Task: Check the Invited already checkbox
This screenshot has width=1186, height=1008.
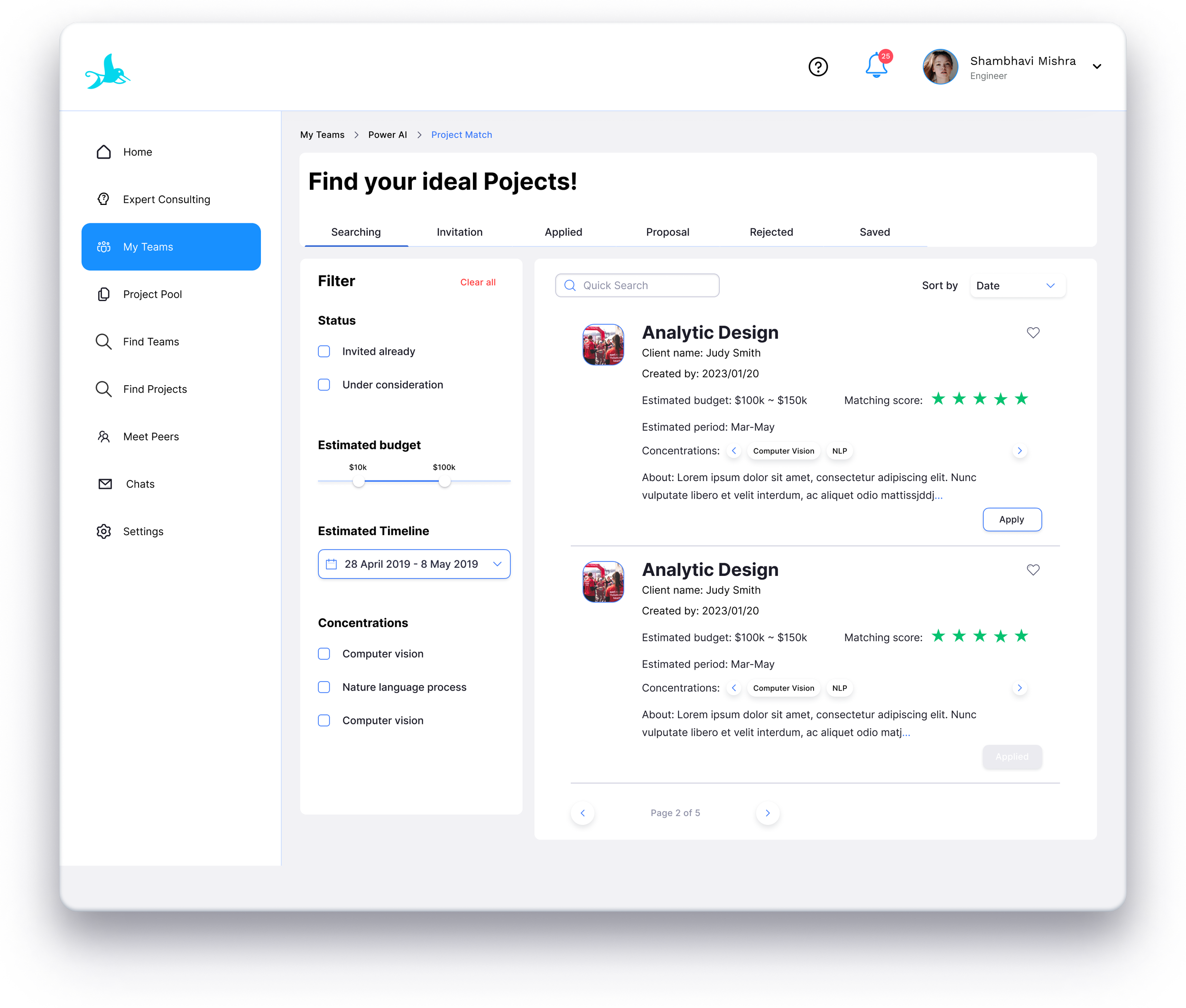Action: tap(324, 351)
